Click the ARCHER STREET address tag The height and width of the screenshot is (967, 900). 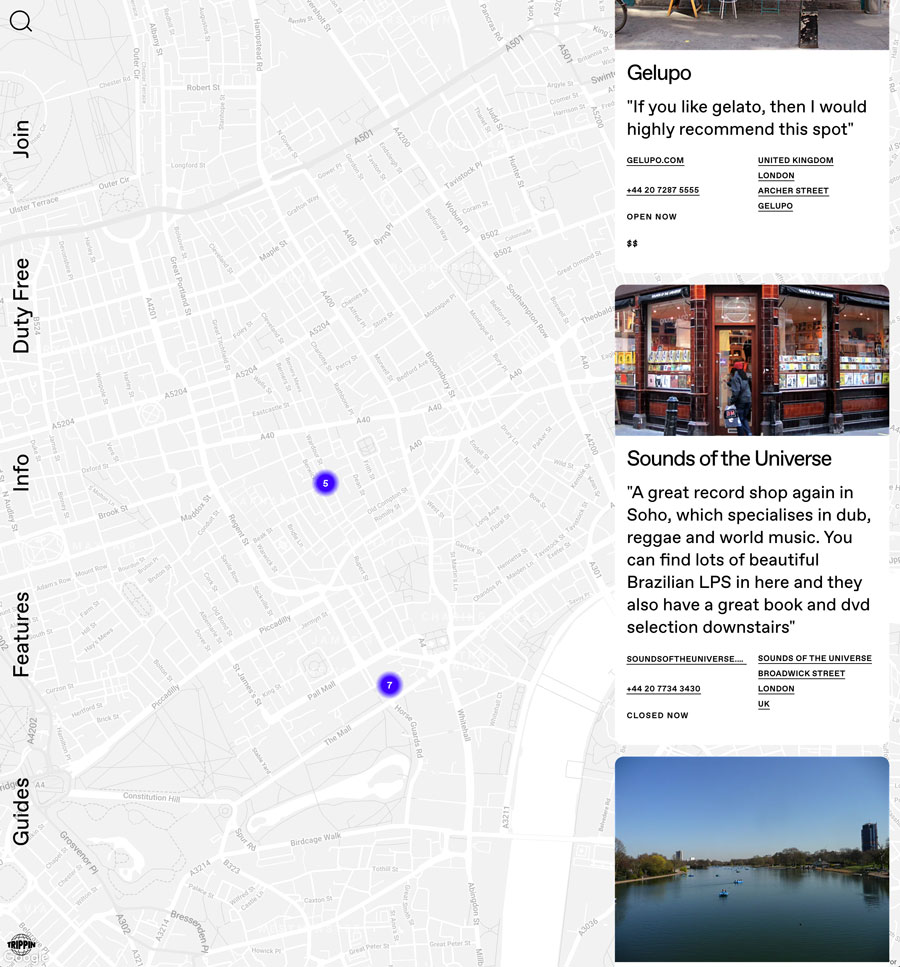tap(793, 191)
